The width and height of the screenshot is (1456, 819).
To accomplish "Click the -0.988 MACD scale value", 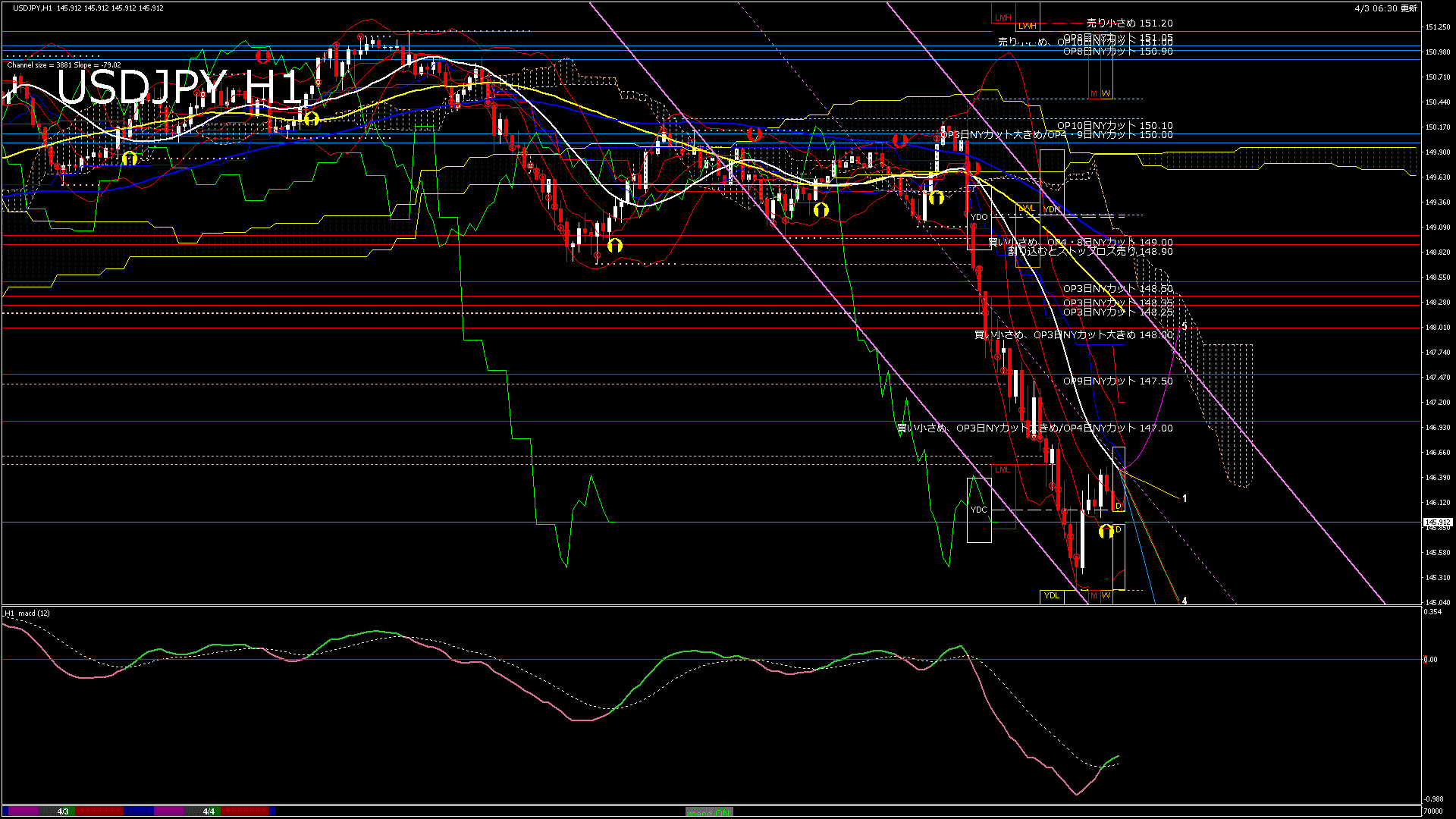I will tap(1435, 799).
